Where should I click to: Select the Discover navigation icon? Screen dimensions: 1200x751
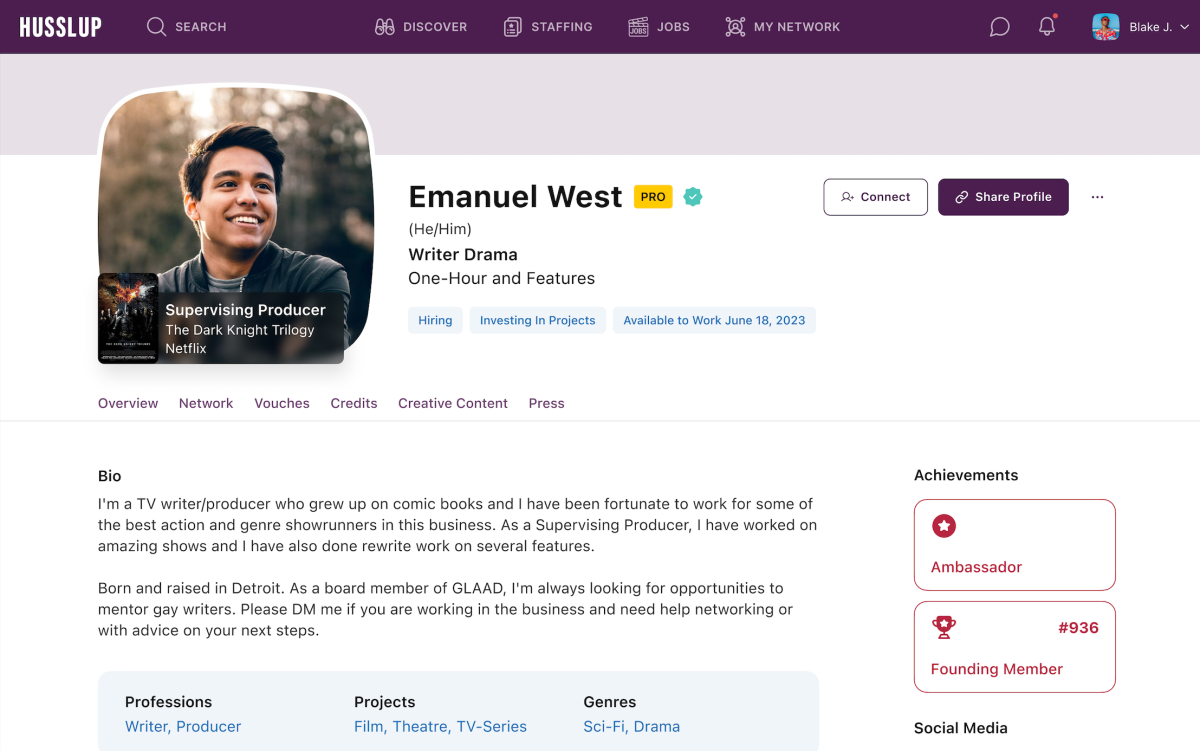tap(385, 27)
